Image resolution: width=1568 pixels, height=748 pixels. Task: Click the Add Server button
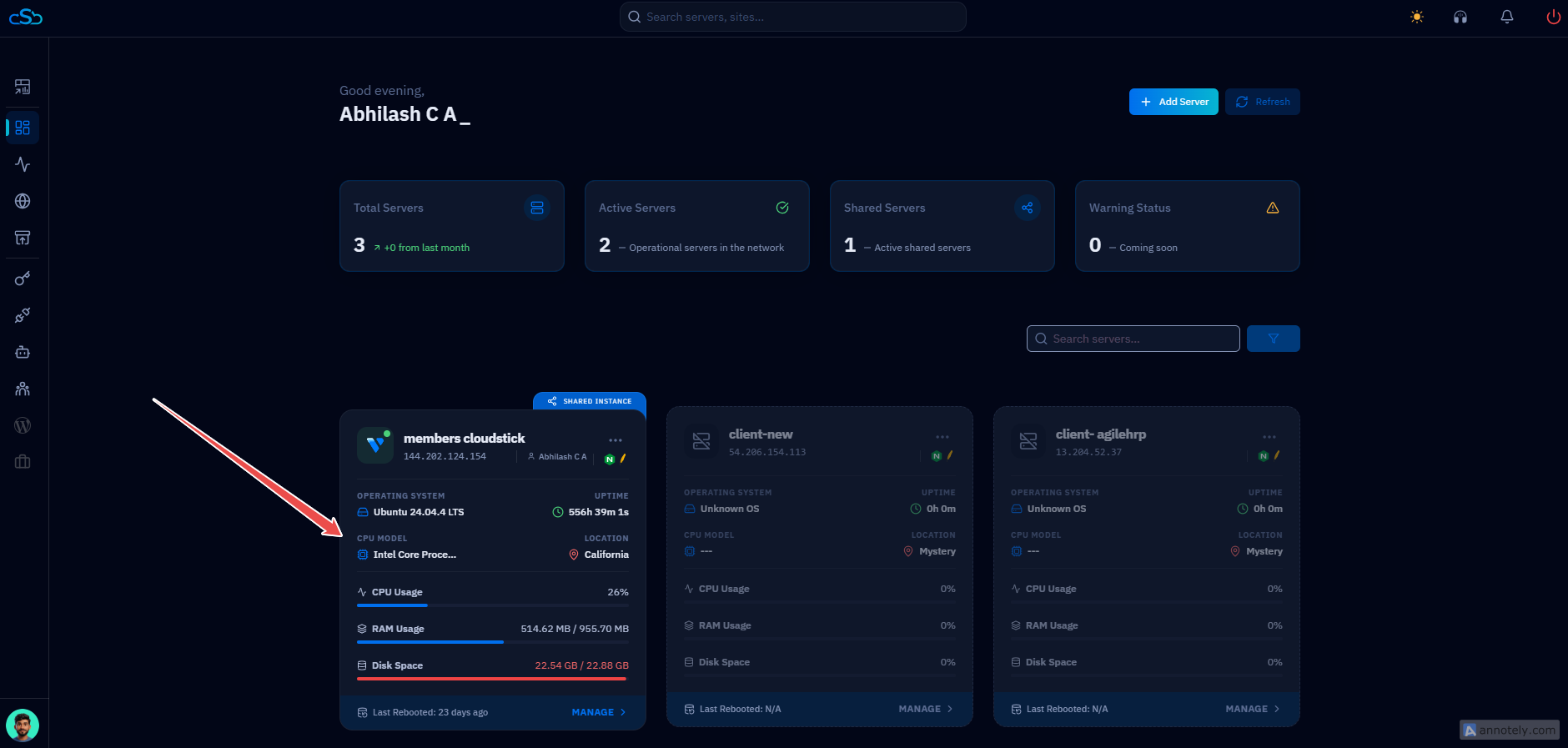click(x=1173, y=102)
